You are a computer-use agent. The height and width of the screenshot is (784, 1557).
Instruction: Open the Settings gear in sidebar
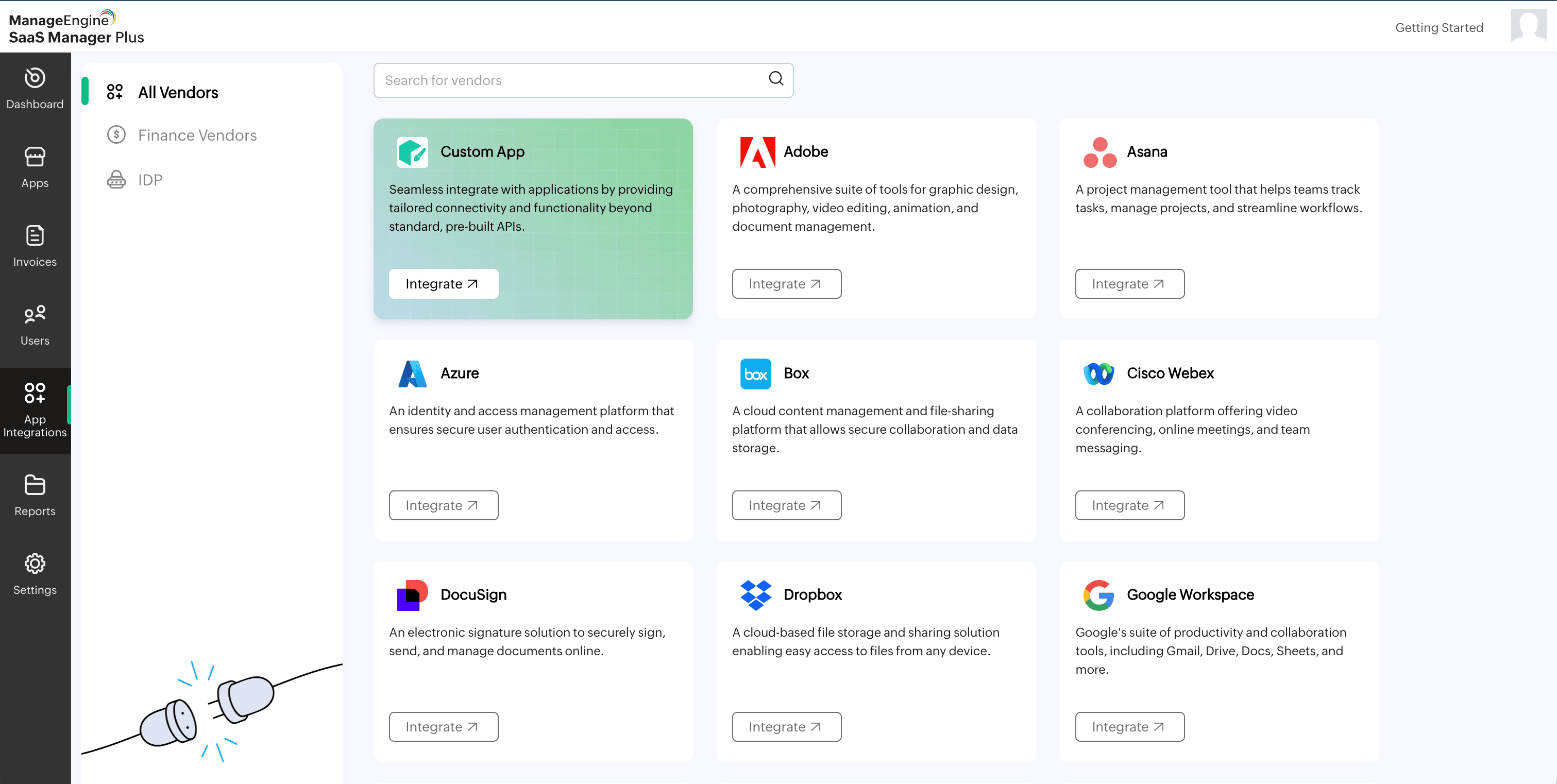click(x=35, y=574)
